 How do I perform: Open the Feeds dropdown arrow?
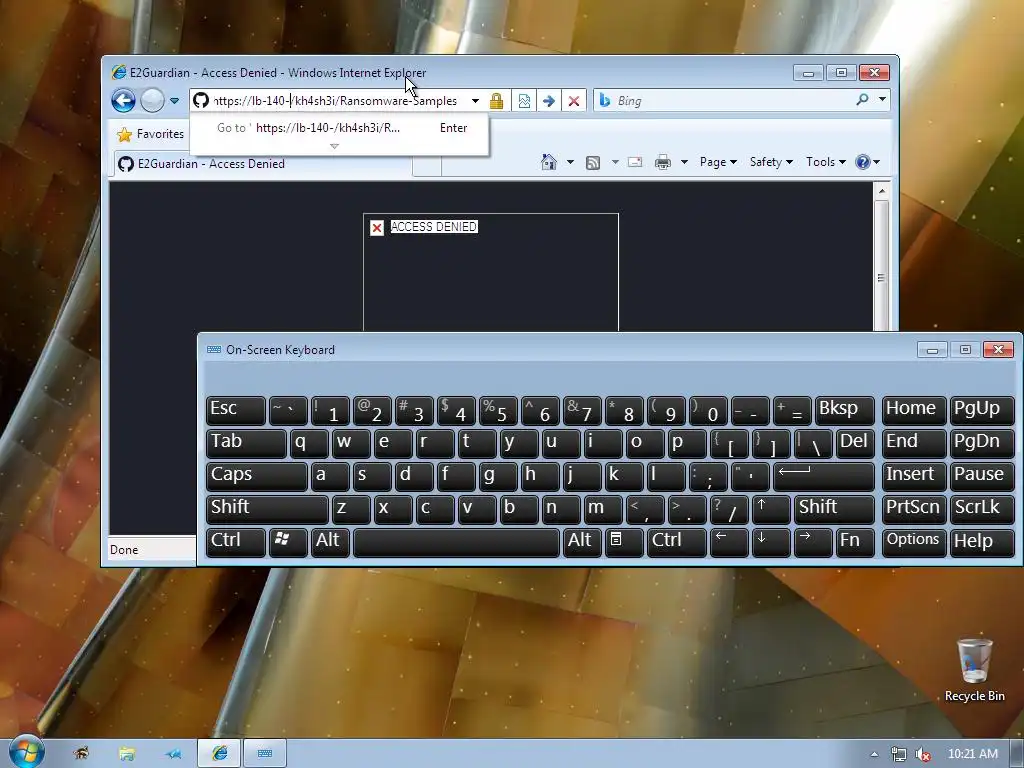615,162
